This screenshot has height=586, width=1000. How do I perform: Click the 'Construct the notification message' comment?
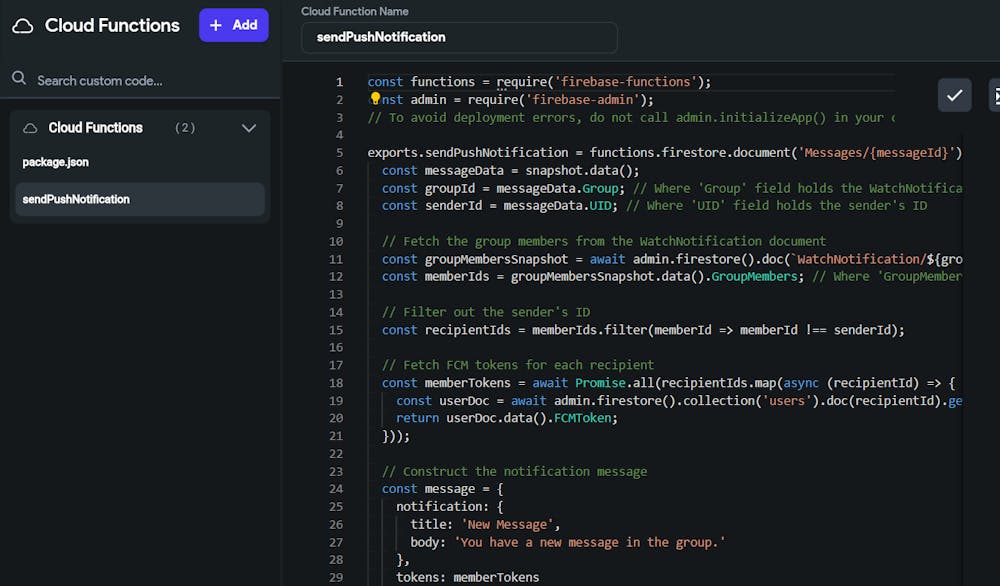tap(514, 471)
